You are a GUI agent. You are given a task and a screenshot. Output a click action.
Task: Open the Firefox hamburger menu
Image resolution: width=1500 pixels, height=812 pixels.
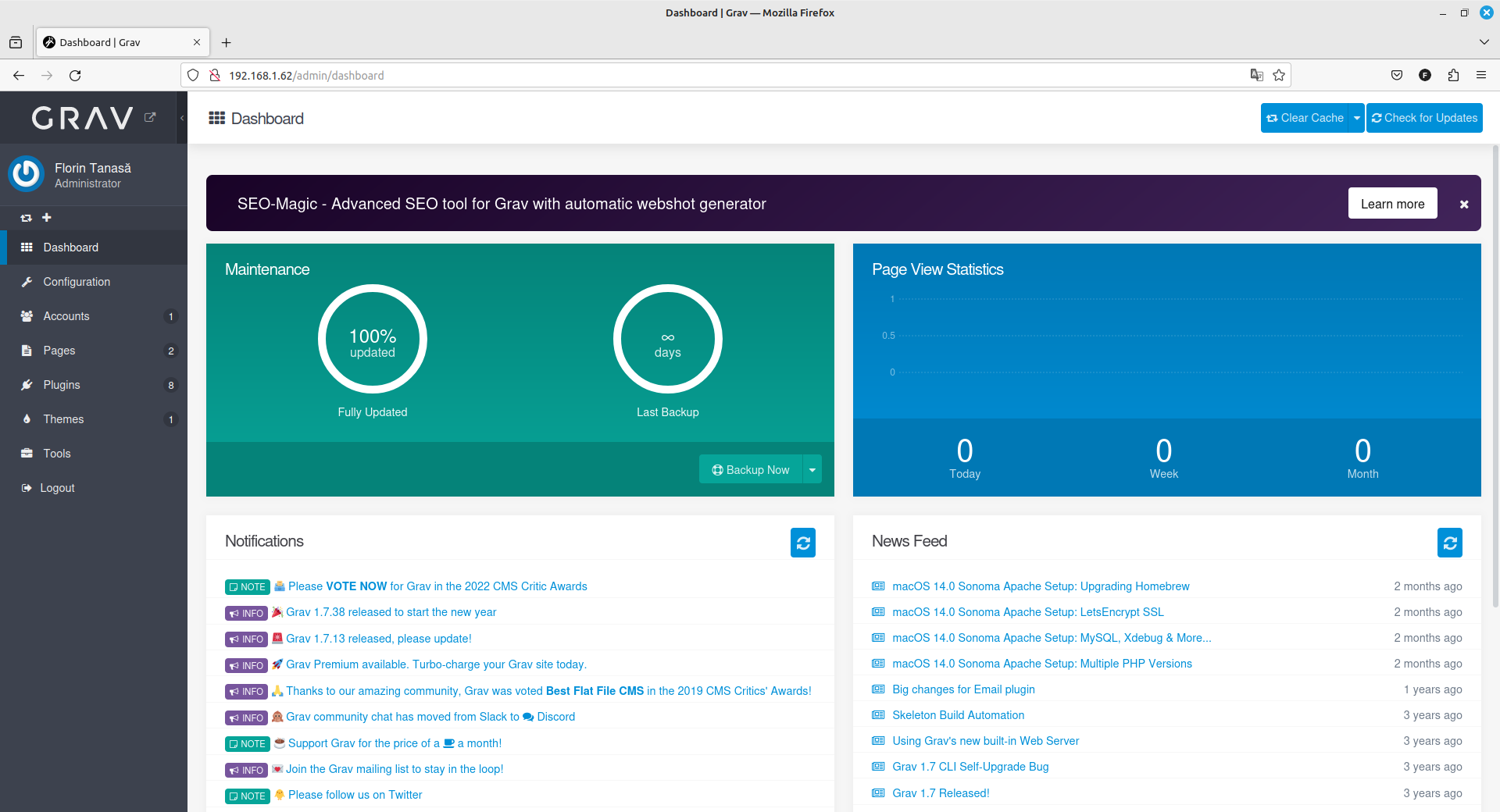1481,76
